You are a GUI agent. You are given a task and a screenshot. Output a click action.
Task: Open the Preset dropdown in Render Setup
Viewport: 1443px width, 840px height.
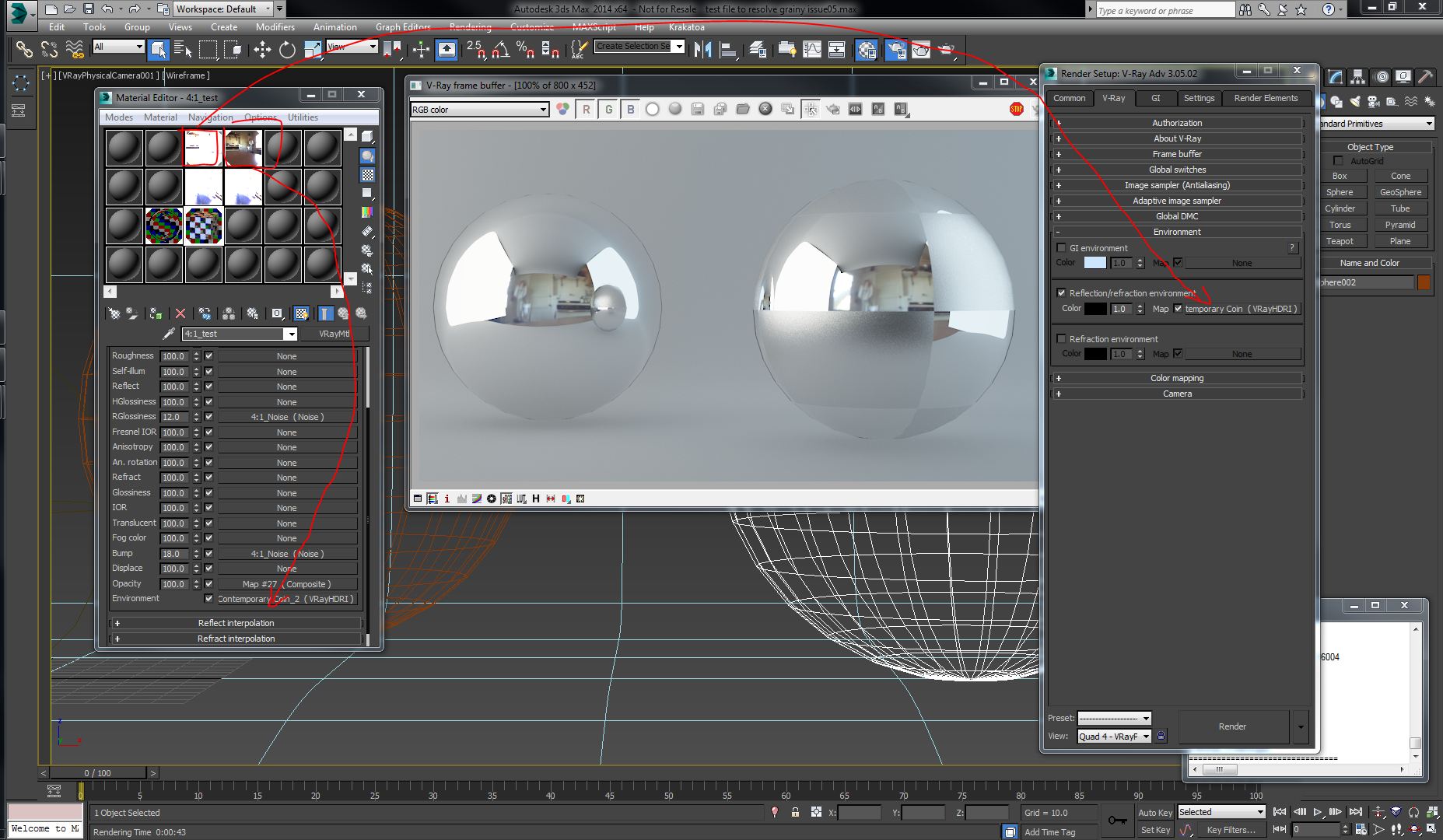(1114, 718)
